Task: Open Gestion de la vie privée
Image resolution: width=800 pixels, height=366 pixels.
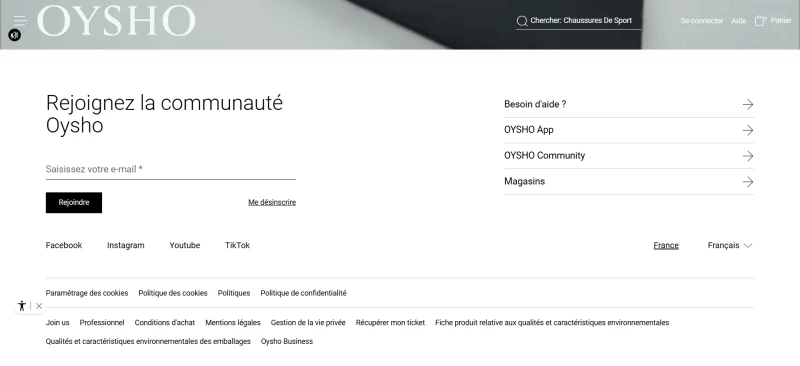Action: [x=308, y=323]
